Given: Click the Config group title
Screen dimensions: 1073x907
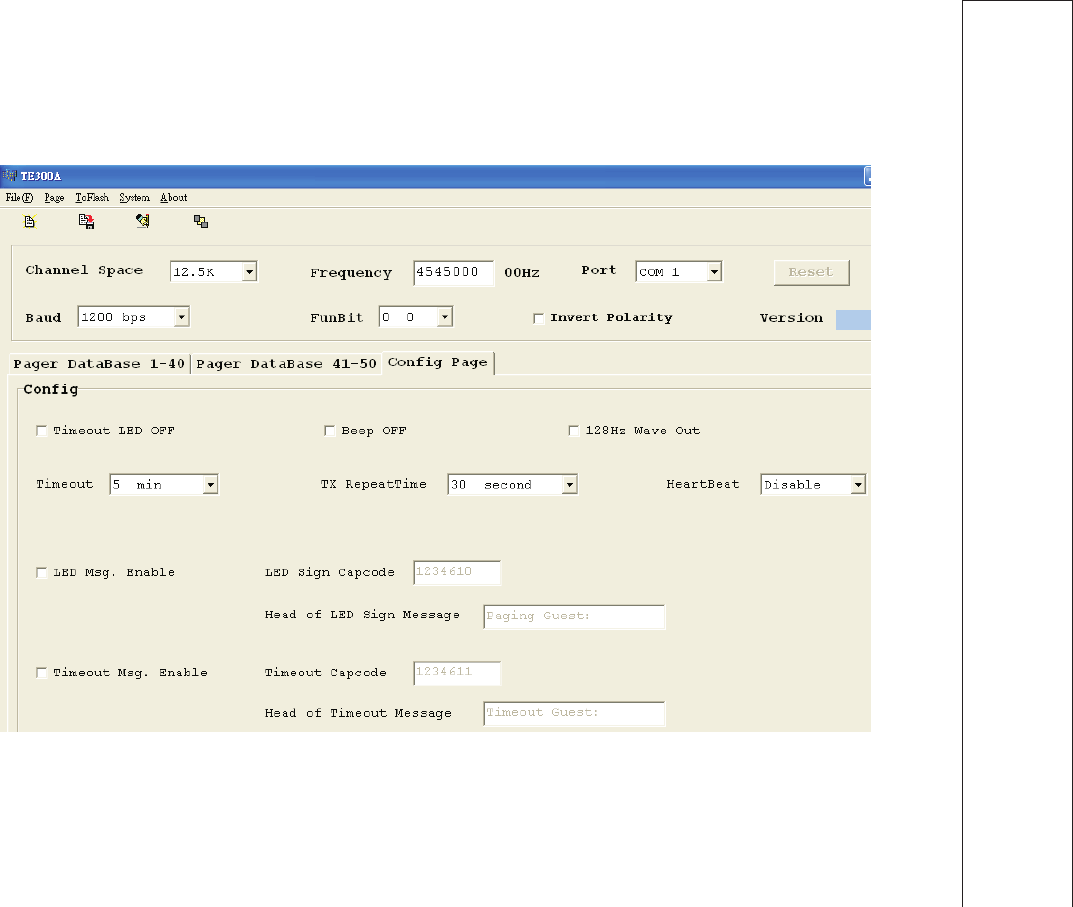Looking at the screenshot, I should tap(51, 389).
